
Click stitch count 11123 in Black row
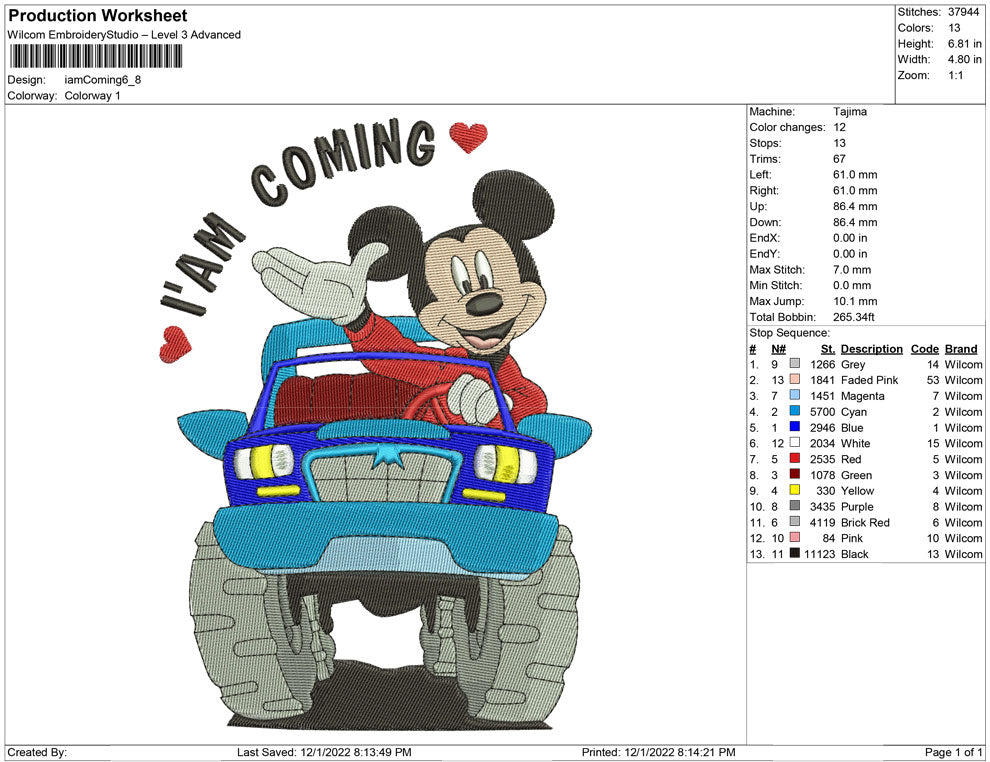[x=820, y=554]
